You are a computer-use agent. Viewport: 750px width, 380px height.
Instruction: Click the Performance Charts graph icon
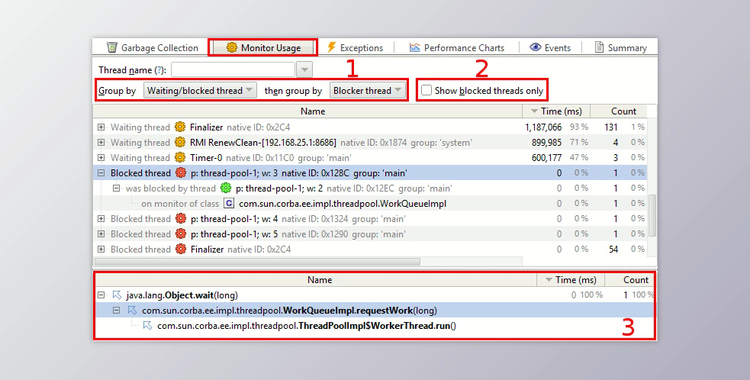click(415, 48)
